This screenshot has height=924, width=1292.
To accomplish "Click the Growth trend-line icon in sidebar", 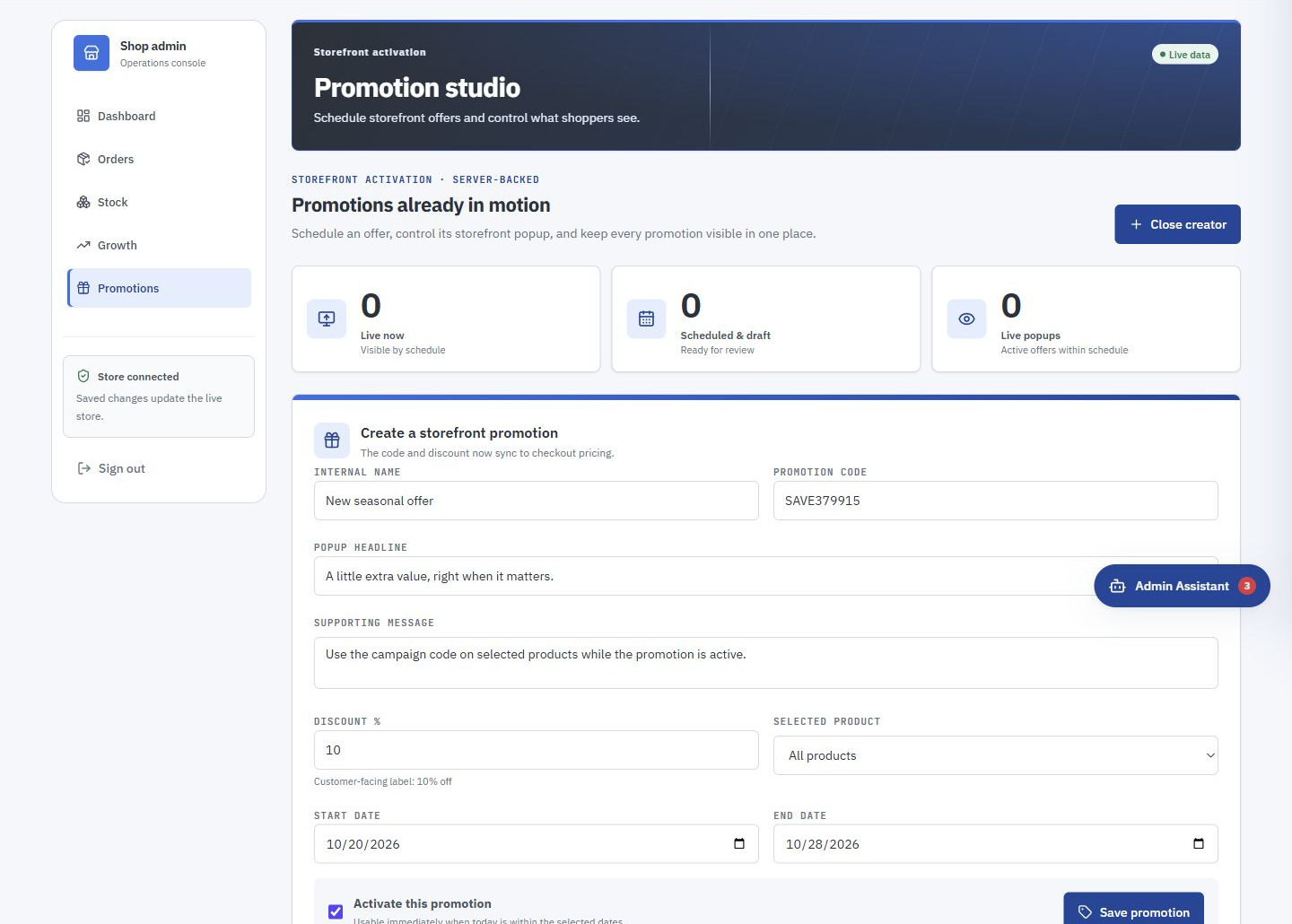I will pos(83,245).
